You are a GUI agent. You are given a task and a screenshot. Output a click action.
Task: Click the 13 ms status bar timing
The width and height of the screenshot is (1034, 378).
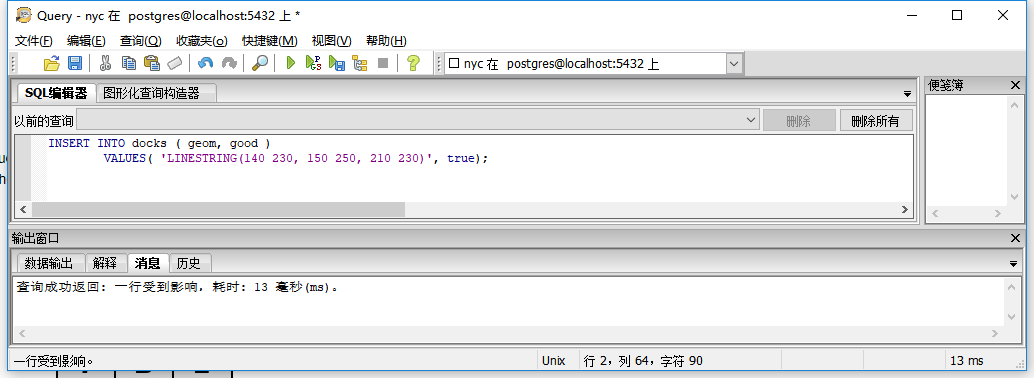click(x=966, y=361)
